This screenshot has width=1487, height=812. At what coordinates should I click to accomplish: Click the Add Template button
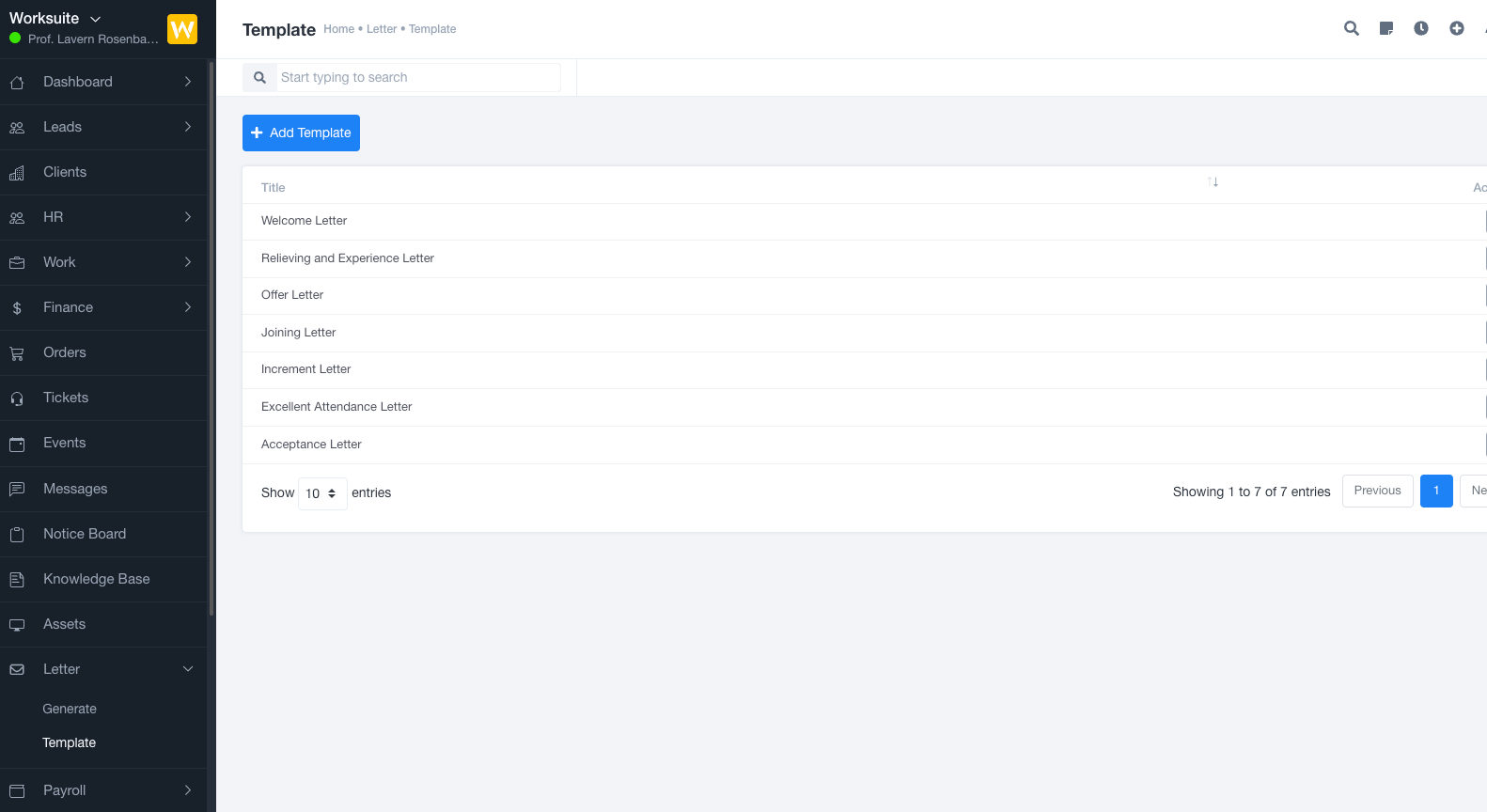301,133
